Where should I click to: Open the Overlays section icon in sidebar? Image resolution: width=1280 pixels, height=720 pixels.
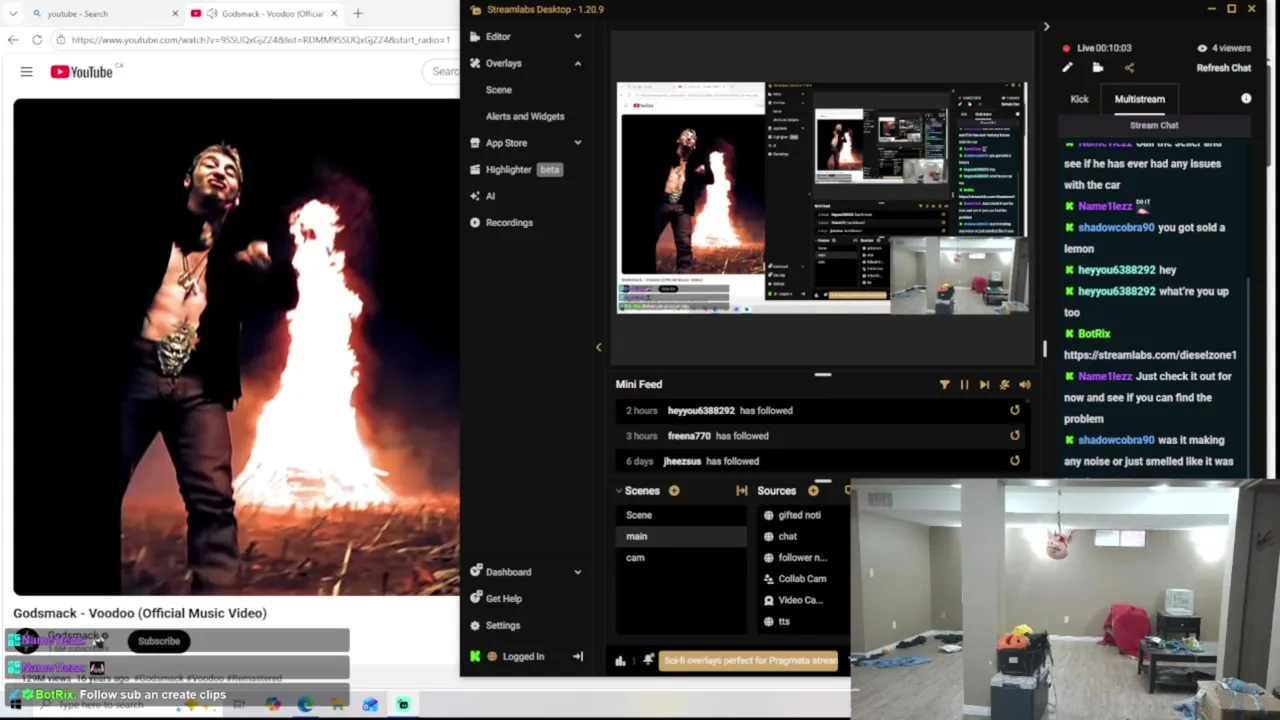[x=475, y=63]
